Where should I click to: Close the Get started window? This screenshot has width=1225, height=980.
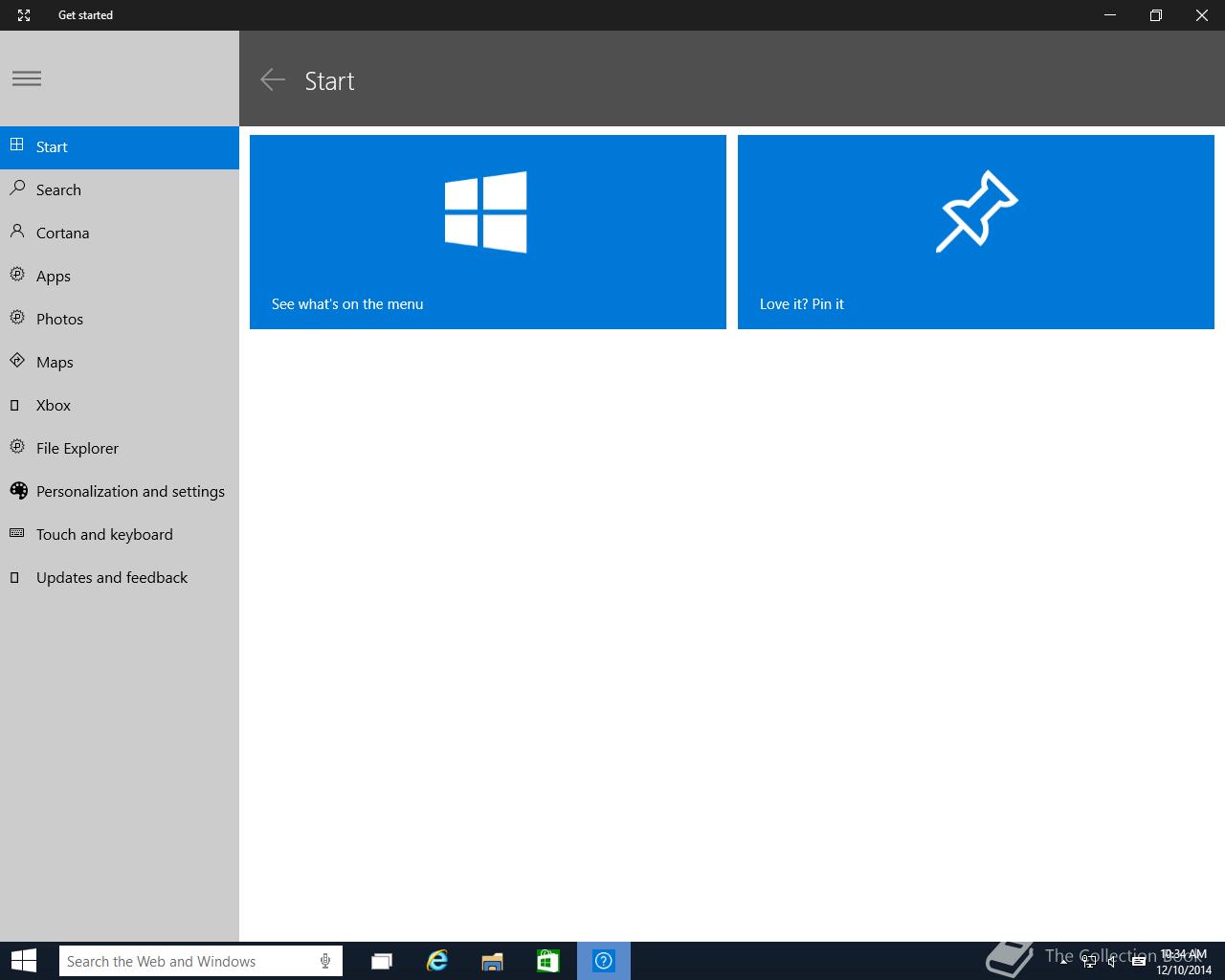(1202, 15)
